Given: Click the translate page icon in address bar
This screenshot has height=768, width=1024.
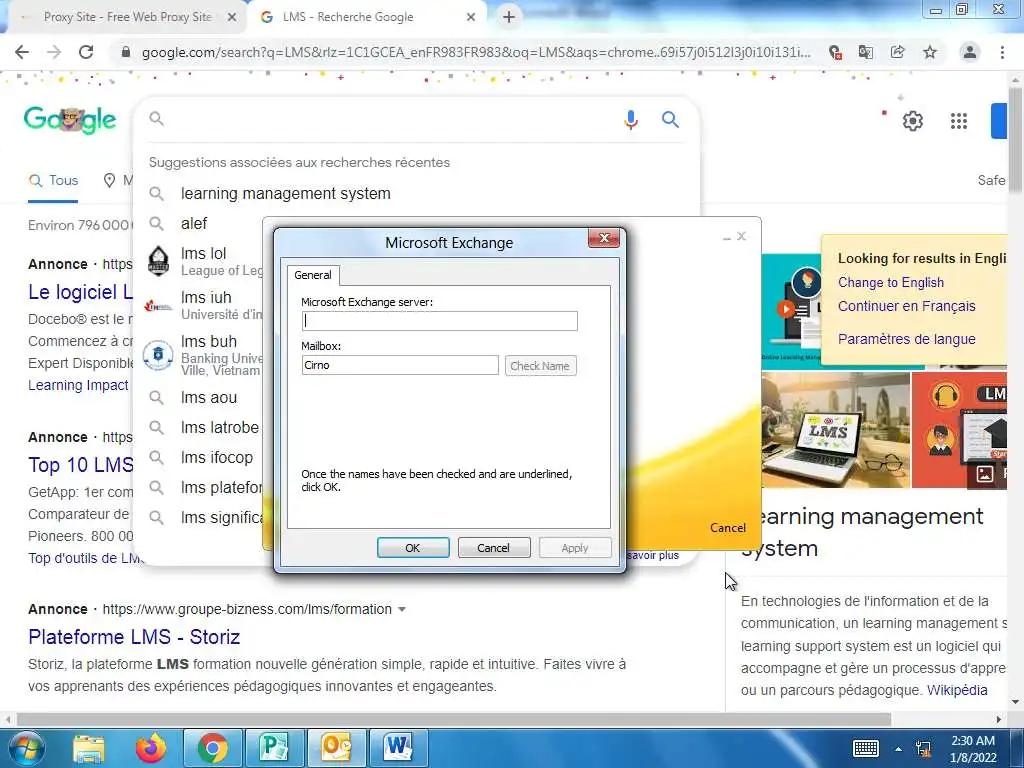Looking at the screenshot, I should (866, 52).
